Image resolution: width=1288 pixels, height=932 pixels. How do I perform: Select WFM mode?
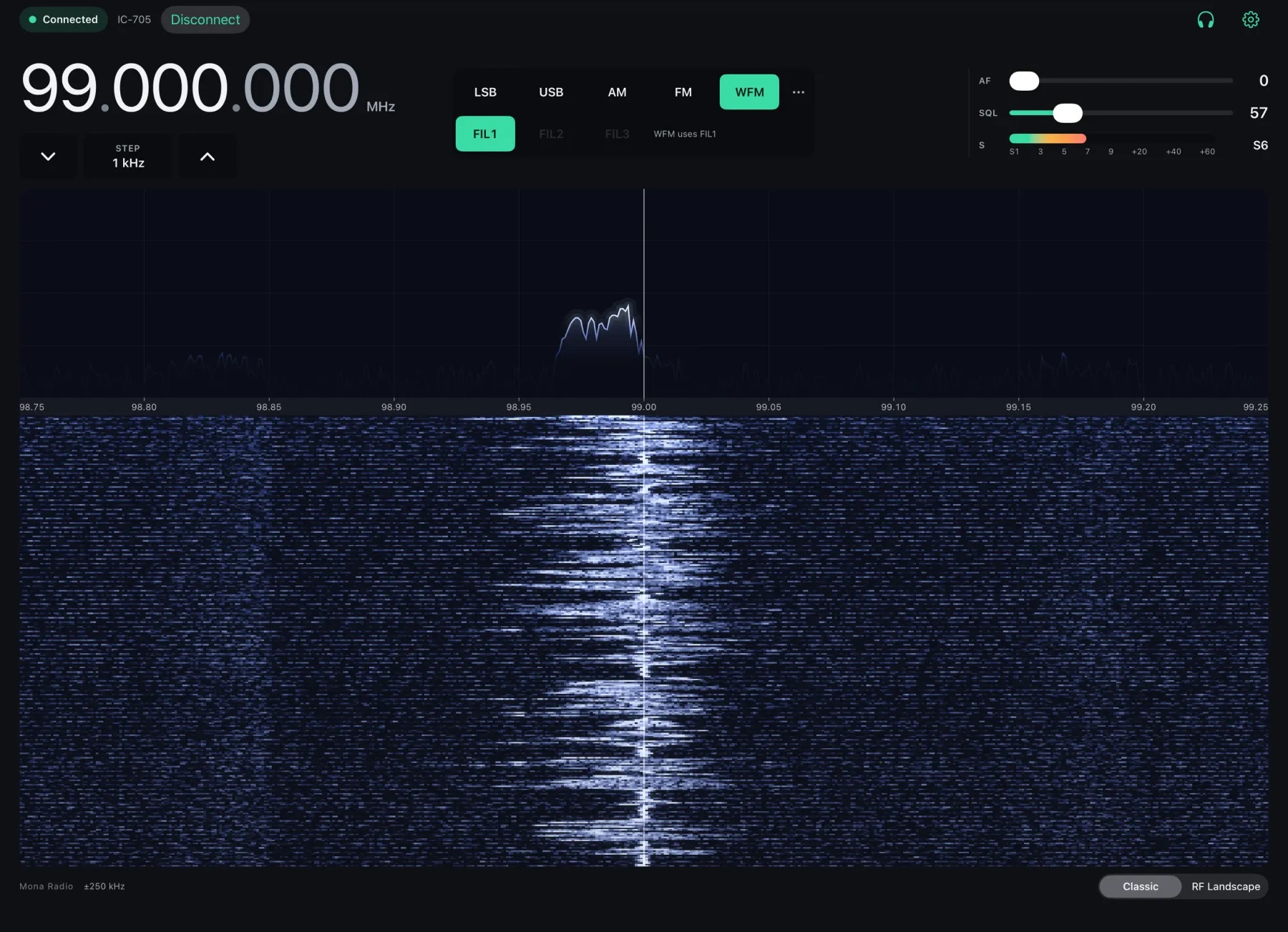pos(749,92)
